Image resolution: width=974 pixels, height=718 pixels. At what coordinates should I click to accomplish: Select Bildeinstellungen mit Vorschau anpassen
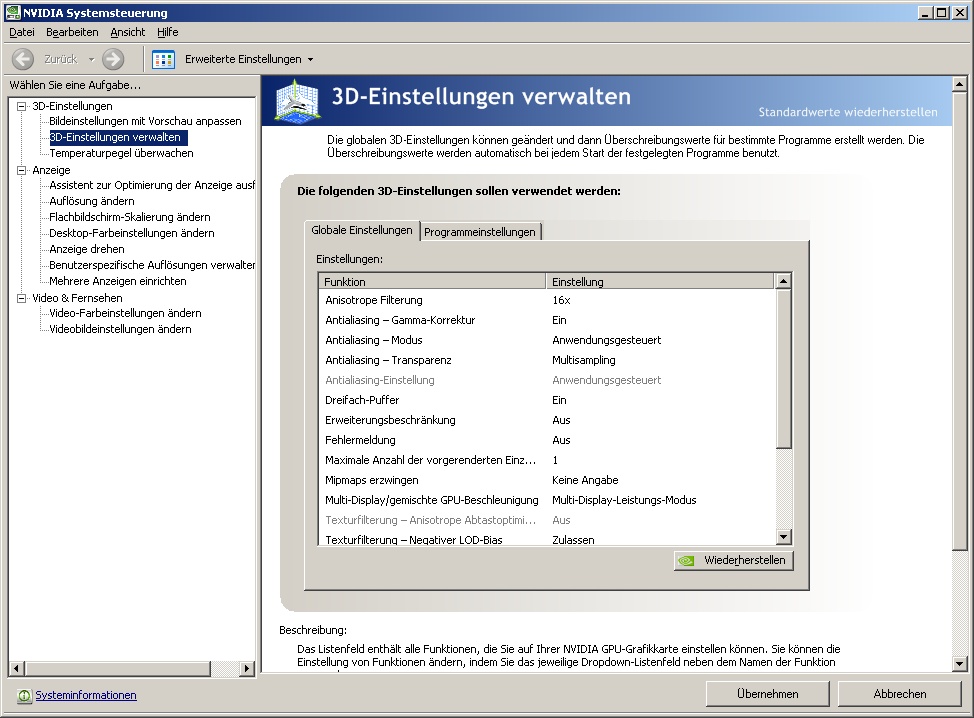coord(145,121)
